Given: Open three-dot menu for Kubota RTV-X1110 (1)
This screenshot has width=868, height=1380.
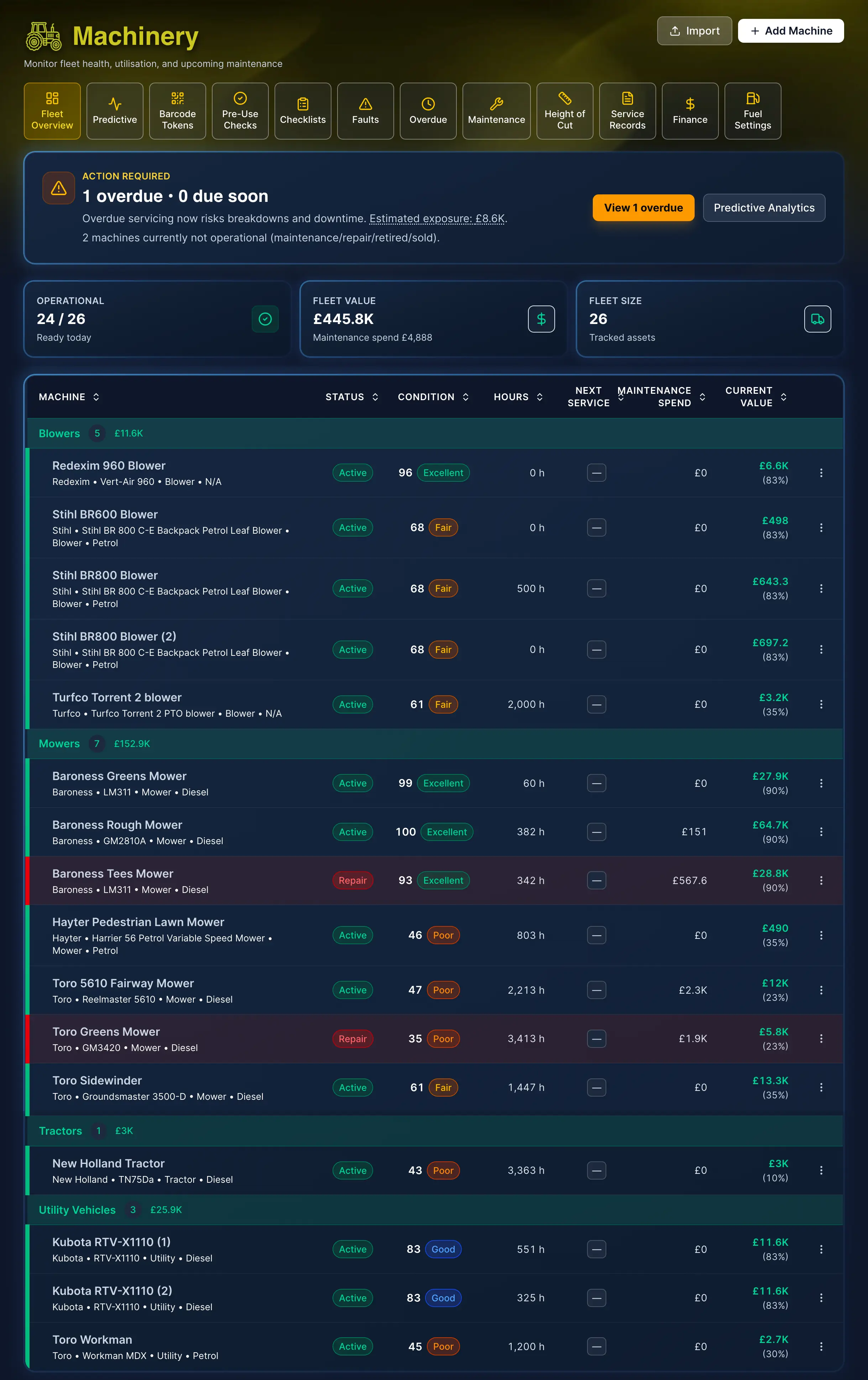Looking at the screenshot, I should [x=821, y=1249].
